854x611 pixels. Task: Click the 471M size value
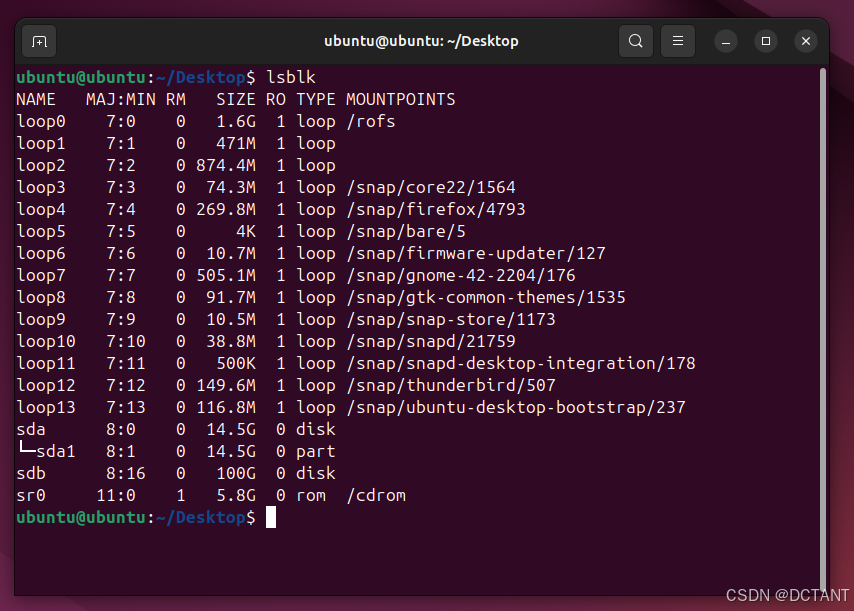(236, 143)
